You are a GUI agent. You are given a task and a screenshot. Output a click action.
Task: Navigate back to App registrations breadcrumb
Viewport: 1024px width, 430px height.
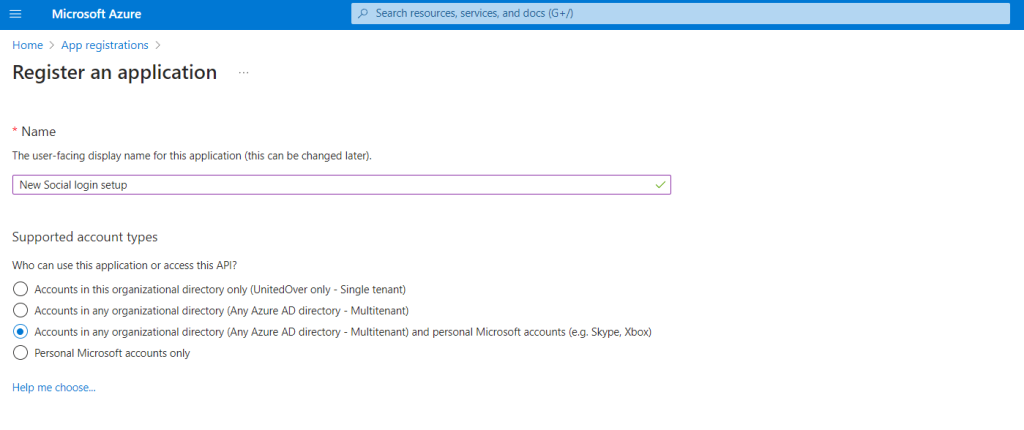tap(104, 45)
